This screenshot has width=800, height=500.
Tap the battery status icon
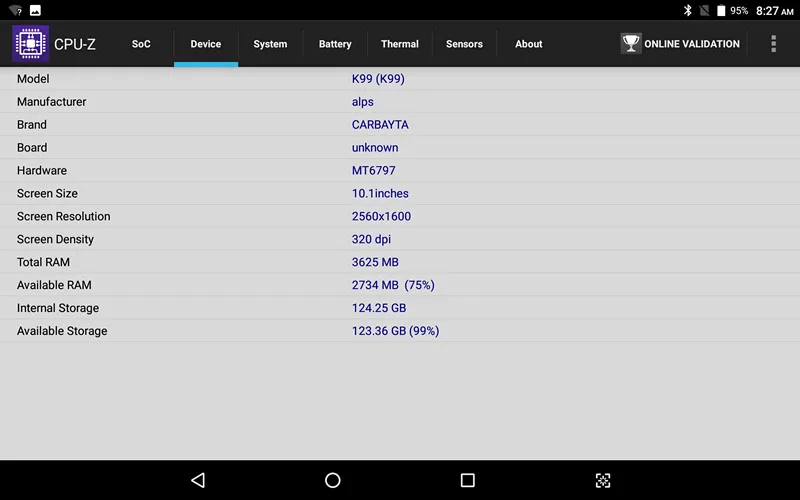[721, 10]
